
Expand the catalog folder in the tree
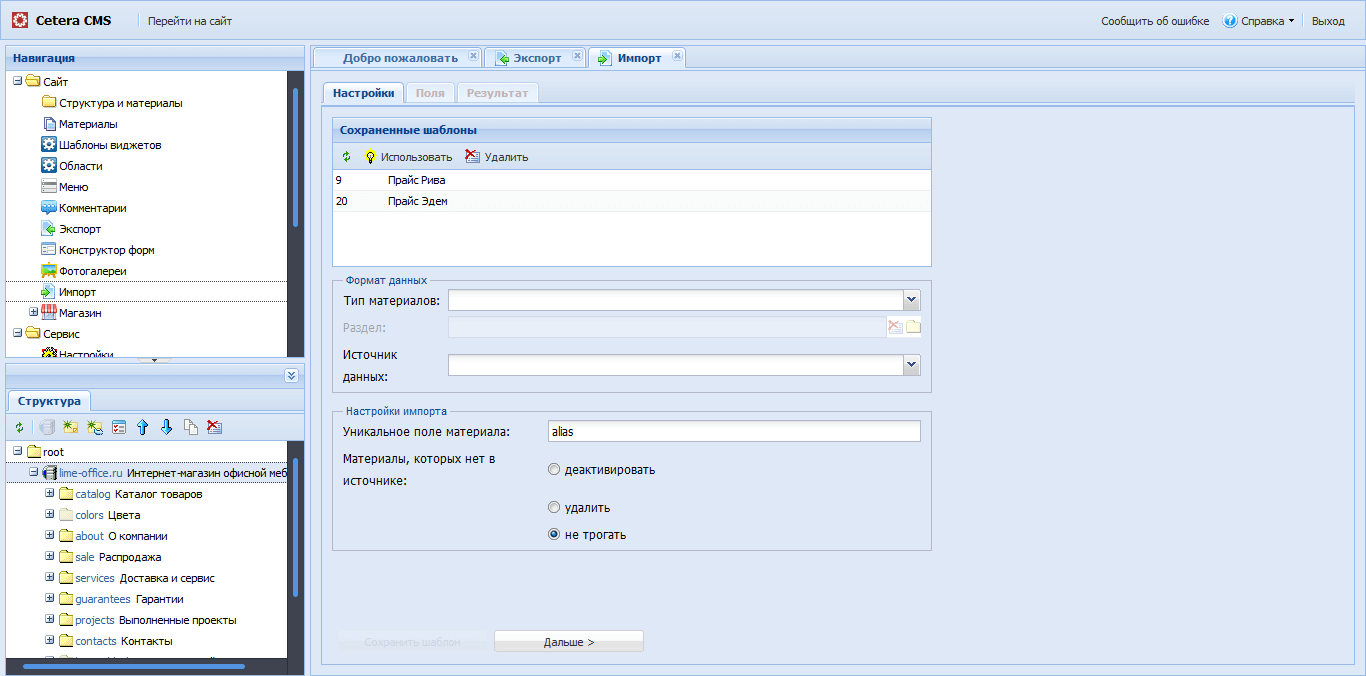point(50,494)
